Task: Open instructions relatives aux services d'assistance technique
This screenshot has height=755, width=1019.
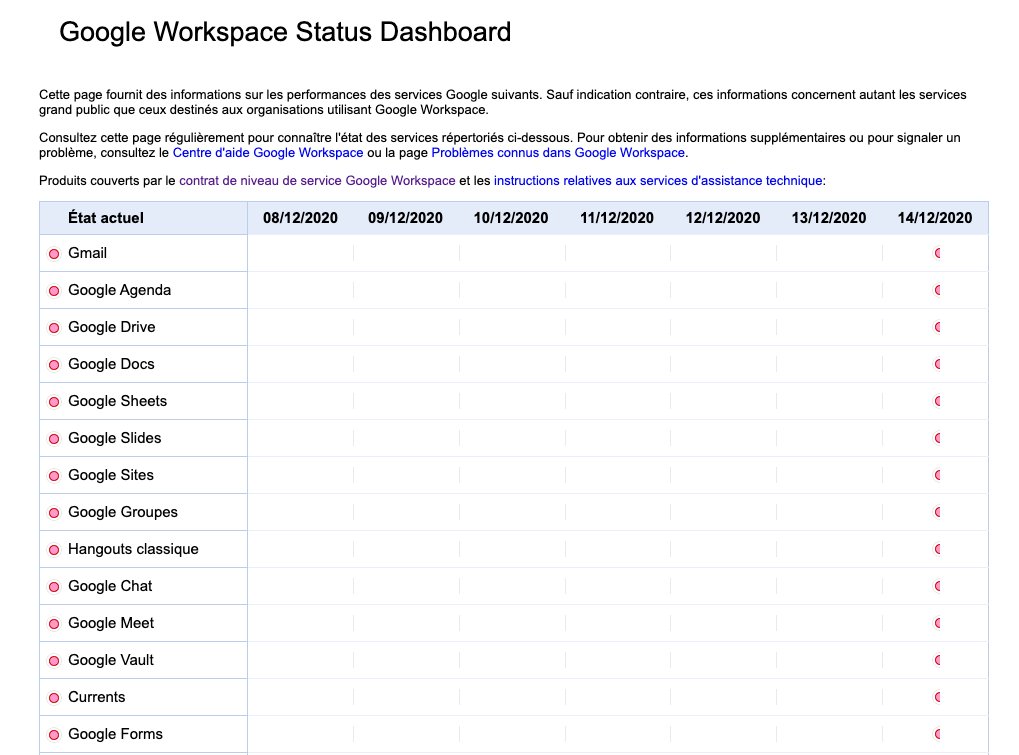Action: 658,181
